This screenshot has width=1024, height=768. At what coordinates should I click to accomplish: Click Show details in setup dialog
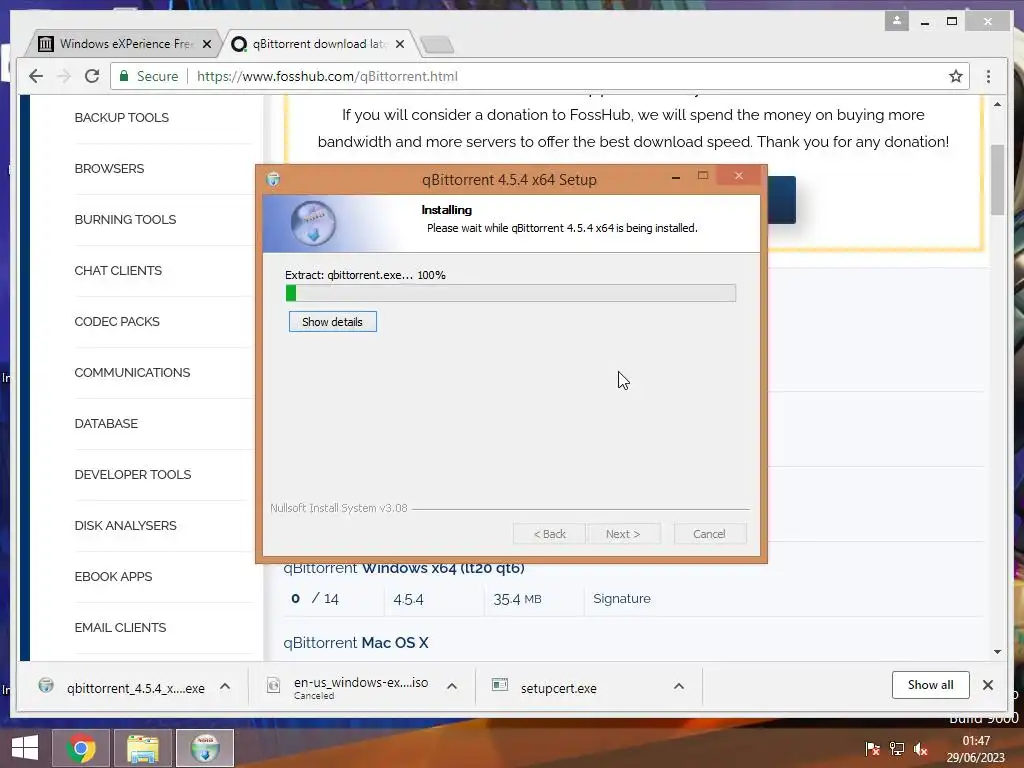(332, 321)
